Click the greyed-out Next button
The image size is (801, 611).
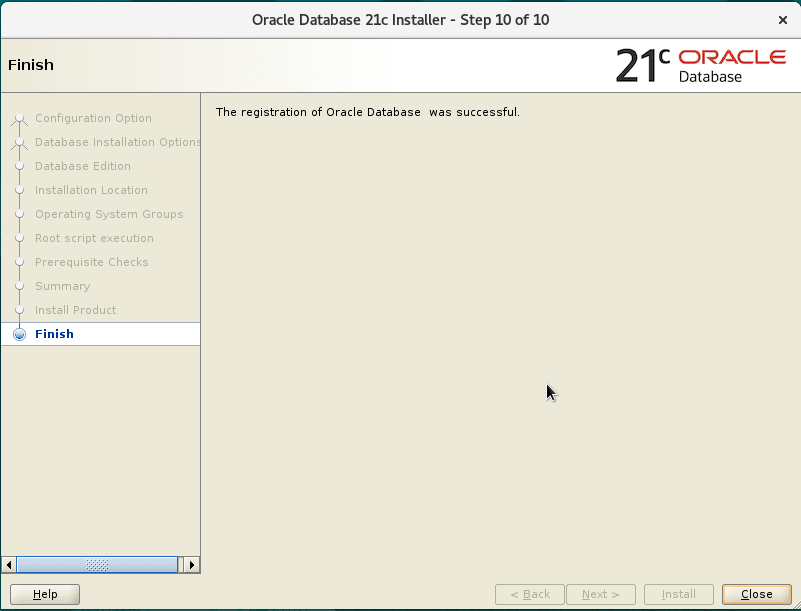point(601,594)
